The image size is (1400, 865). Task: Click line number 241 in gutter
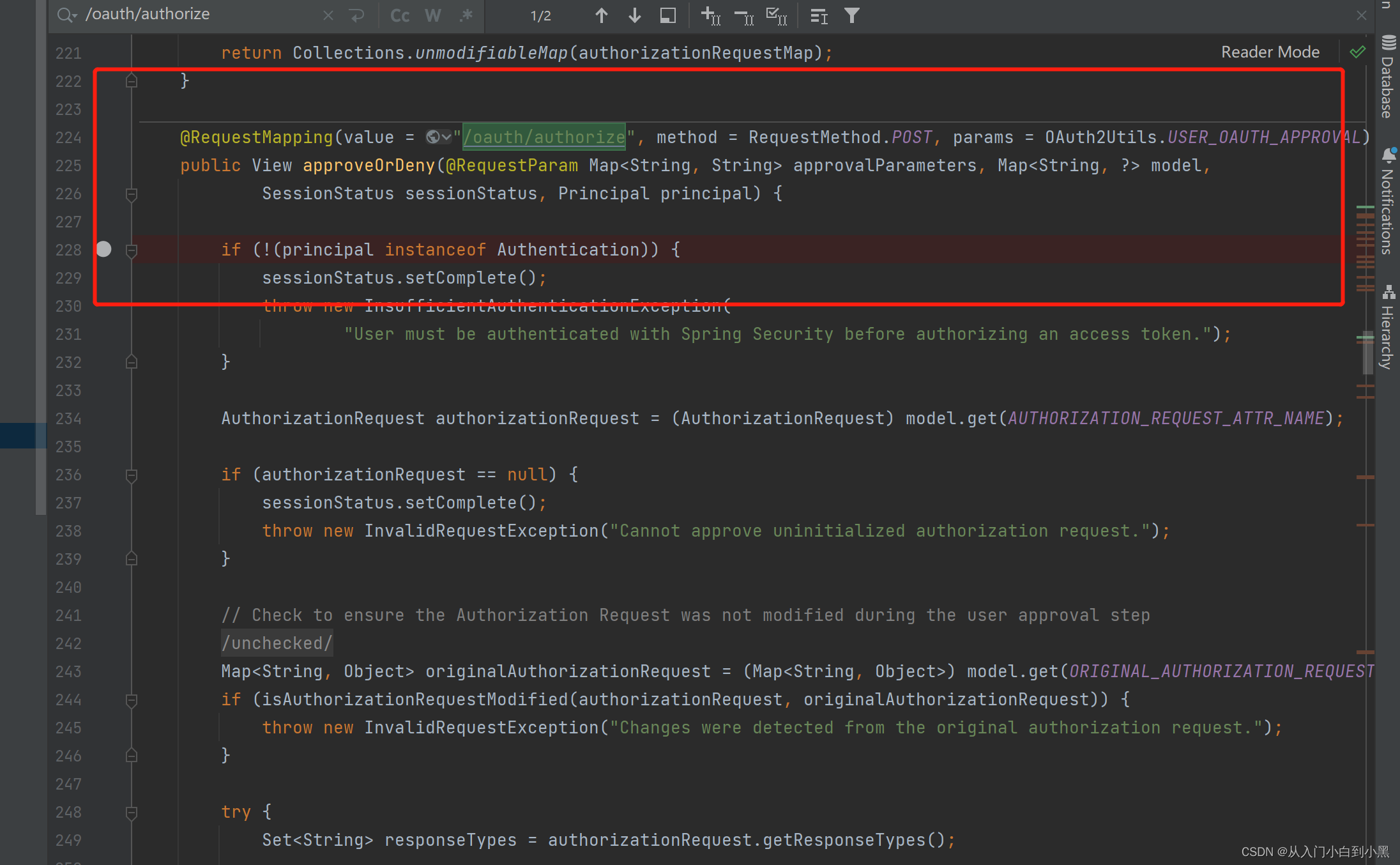(68, 615)
